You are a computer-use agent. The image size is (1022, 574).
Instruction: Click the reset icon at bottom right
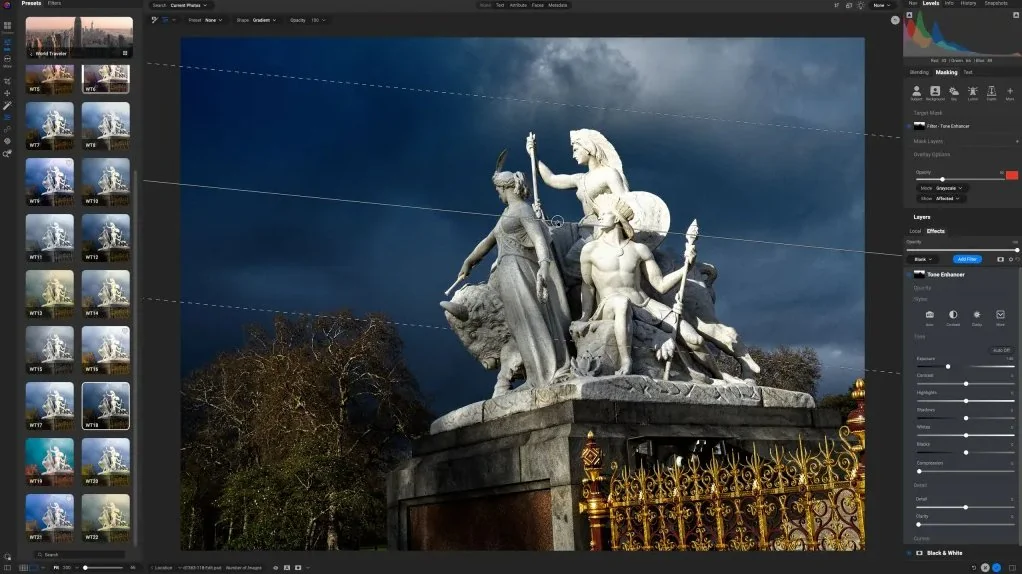974,567
